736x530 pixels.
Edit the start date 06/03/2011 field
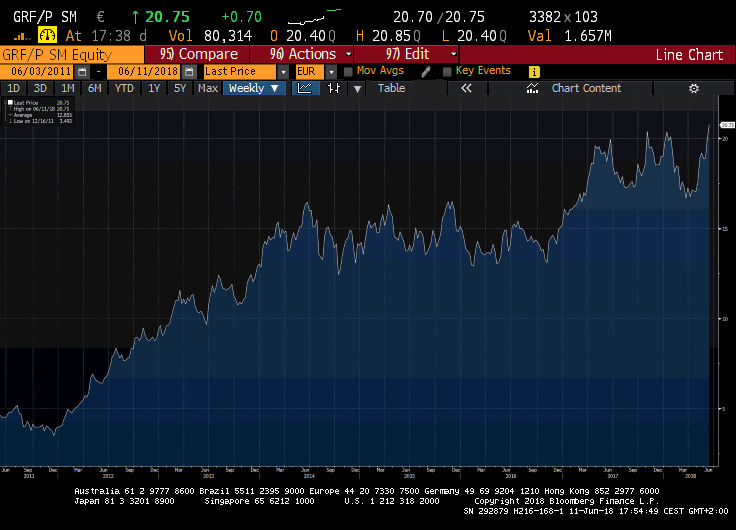point(38,72)
